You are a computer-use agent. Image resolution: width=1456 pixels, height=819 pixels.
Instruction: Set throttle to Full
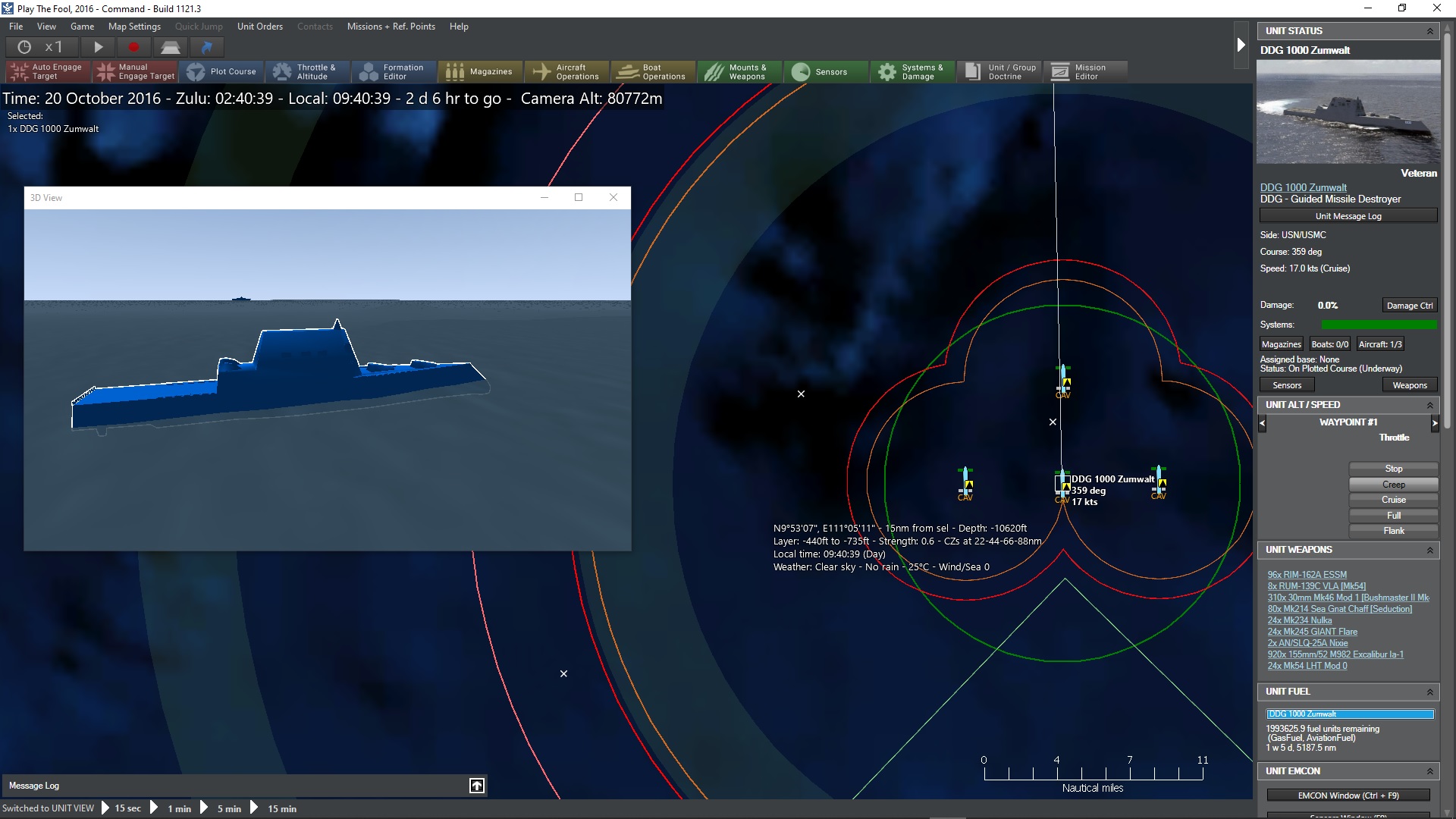coord(1394,516)
